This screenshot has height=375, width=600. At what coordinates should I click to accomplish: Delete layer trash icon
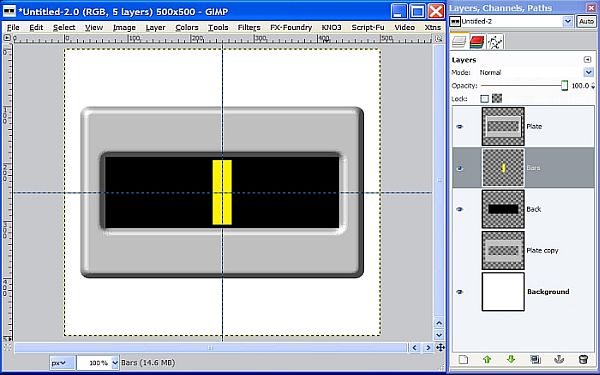[583, 359]
